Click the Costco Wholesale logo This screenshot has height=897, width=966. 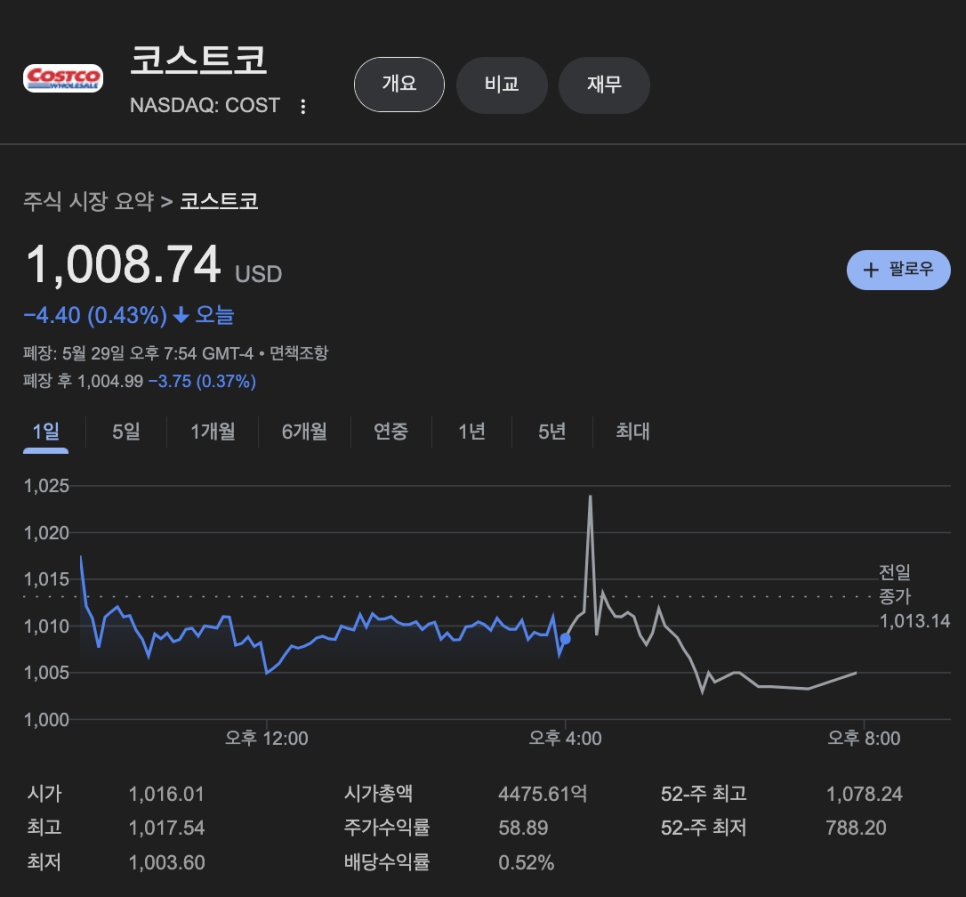(63, 78)
